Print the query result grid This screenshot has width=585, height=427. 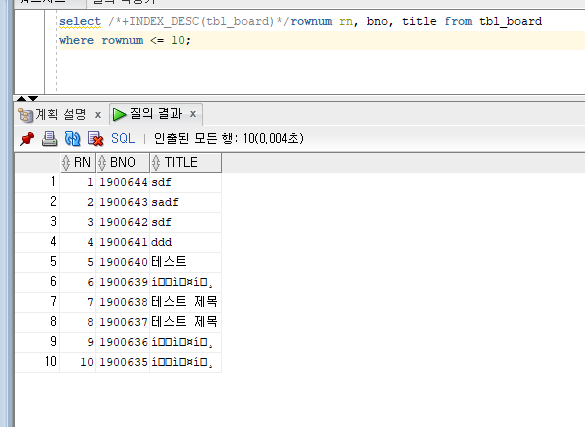(49, 139)
